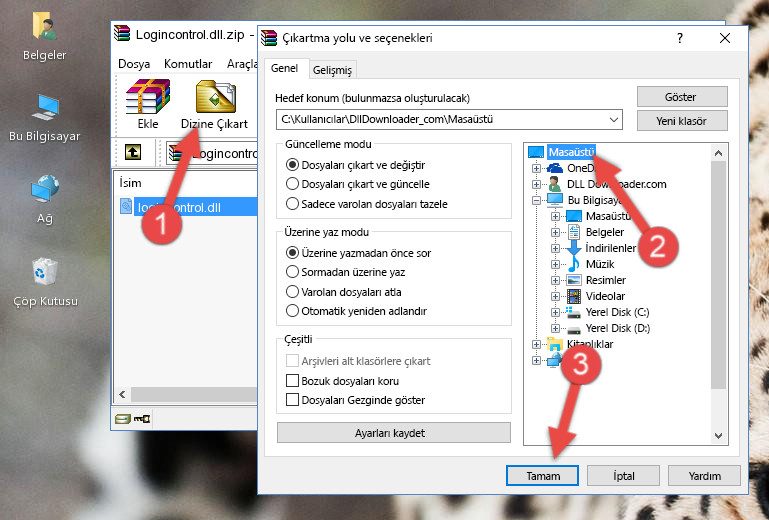Open the Belgeler desktop folder icon

(x=45, y=36)
